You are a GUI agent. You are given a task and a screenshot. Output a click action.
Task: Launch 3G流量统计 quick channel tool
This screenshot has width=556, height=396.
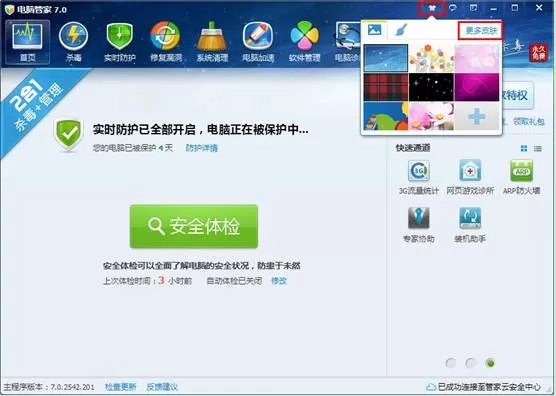419,177
